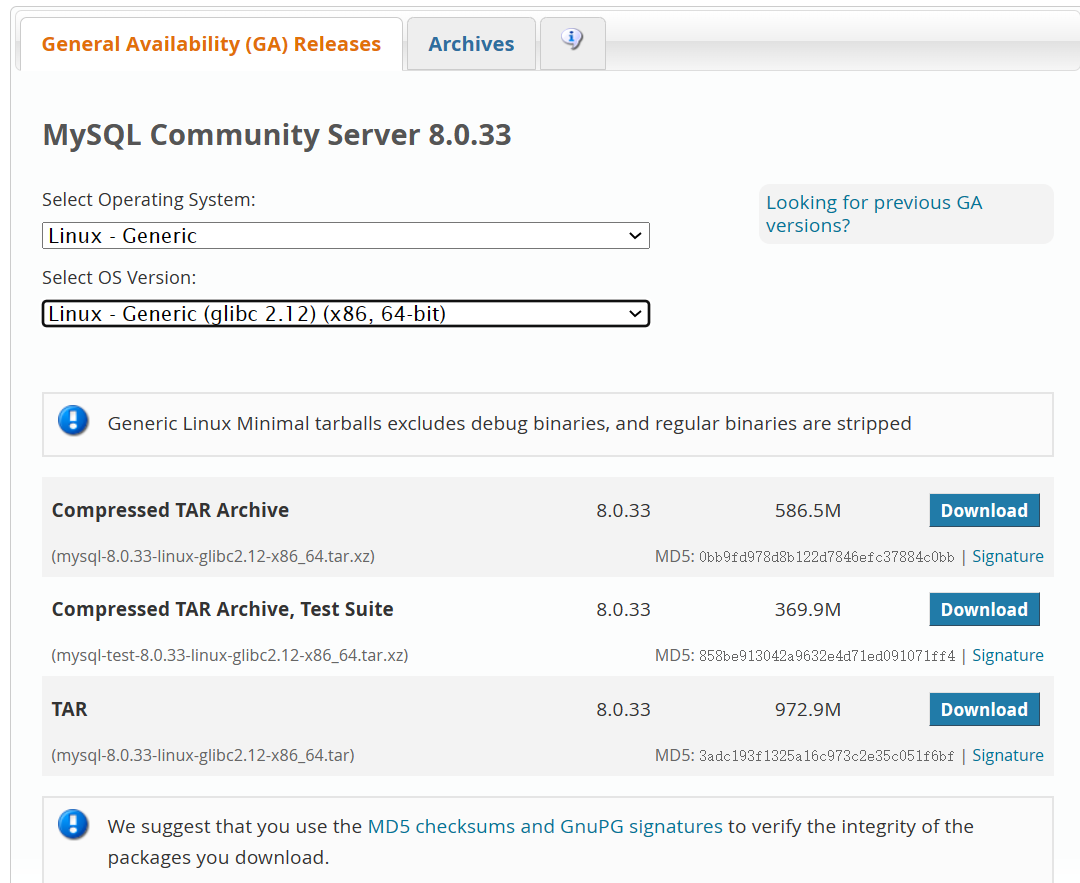Image resolution: width=1080 pixels, height=883 pixels.
Task: Expand the Select Operating System dropdown
Action: point(345,236)
